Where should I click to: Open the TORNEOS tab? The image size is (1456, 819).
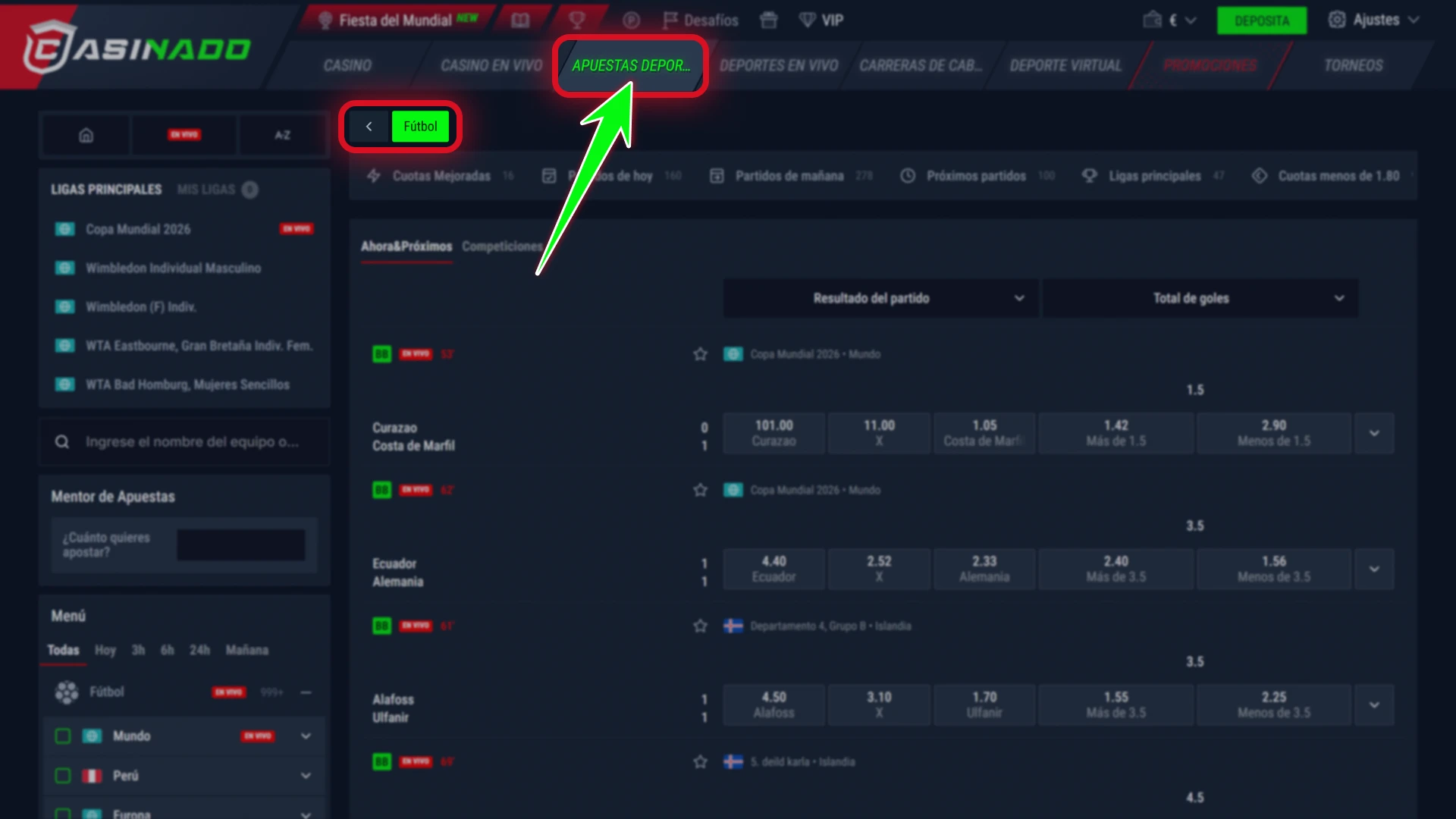pyautogui.click(x=1353, y=66)
